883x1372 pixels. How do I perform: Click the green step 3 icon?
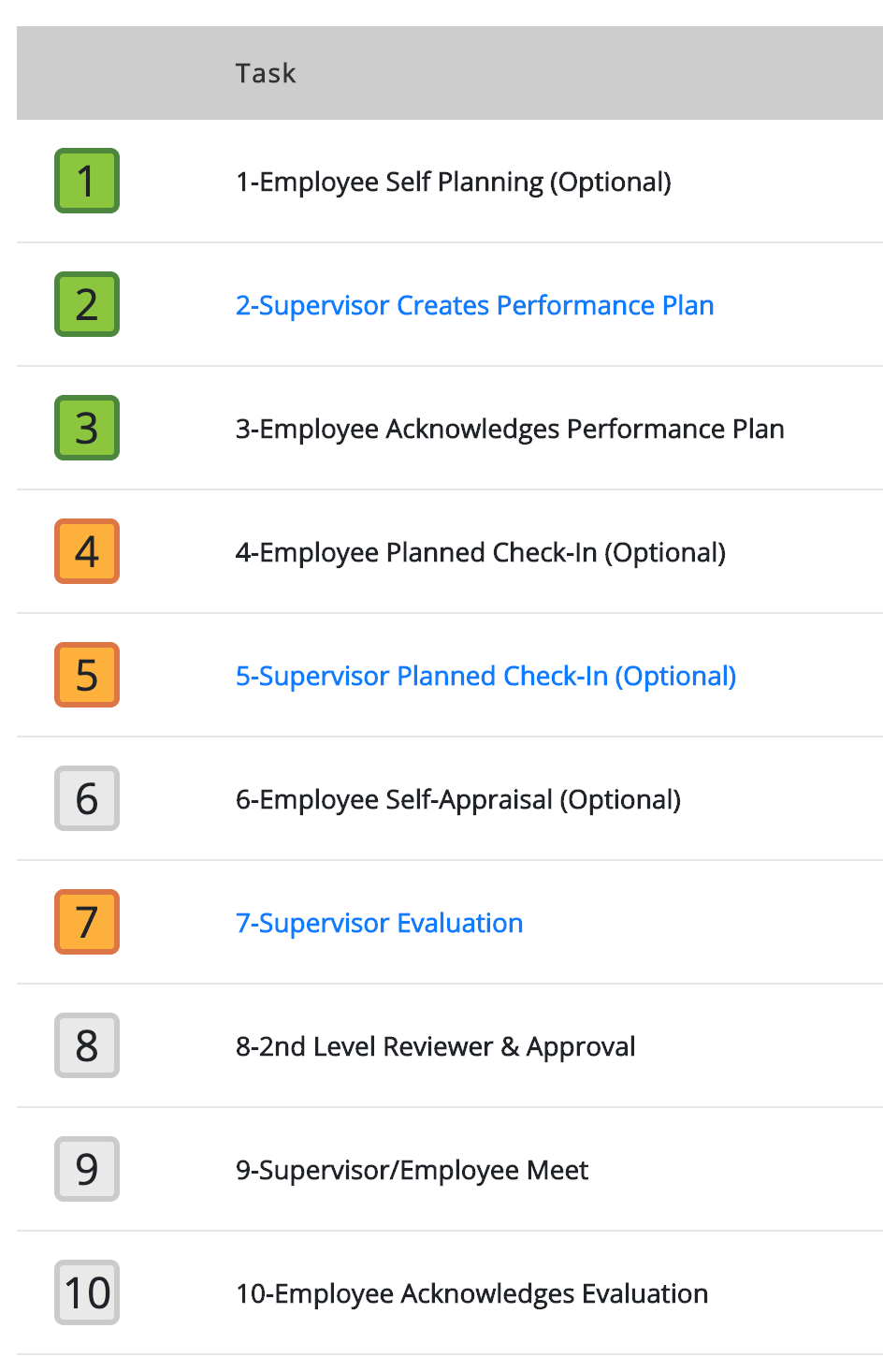[x=87, y=428]
